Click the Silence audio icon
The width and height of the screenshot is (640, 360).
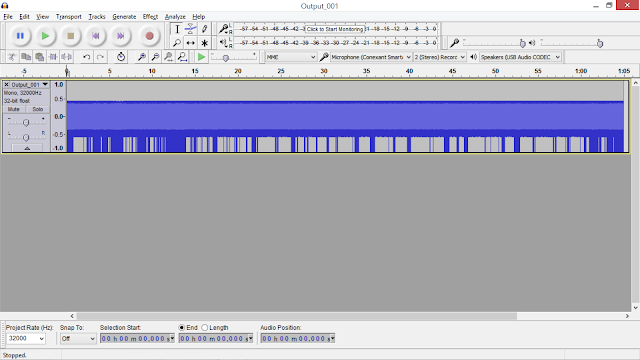[x=67, y=57]
